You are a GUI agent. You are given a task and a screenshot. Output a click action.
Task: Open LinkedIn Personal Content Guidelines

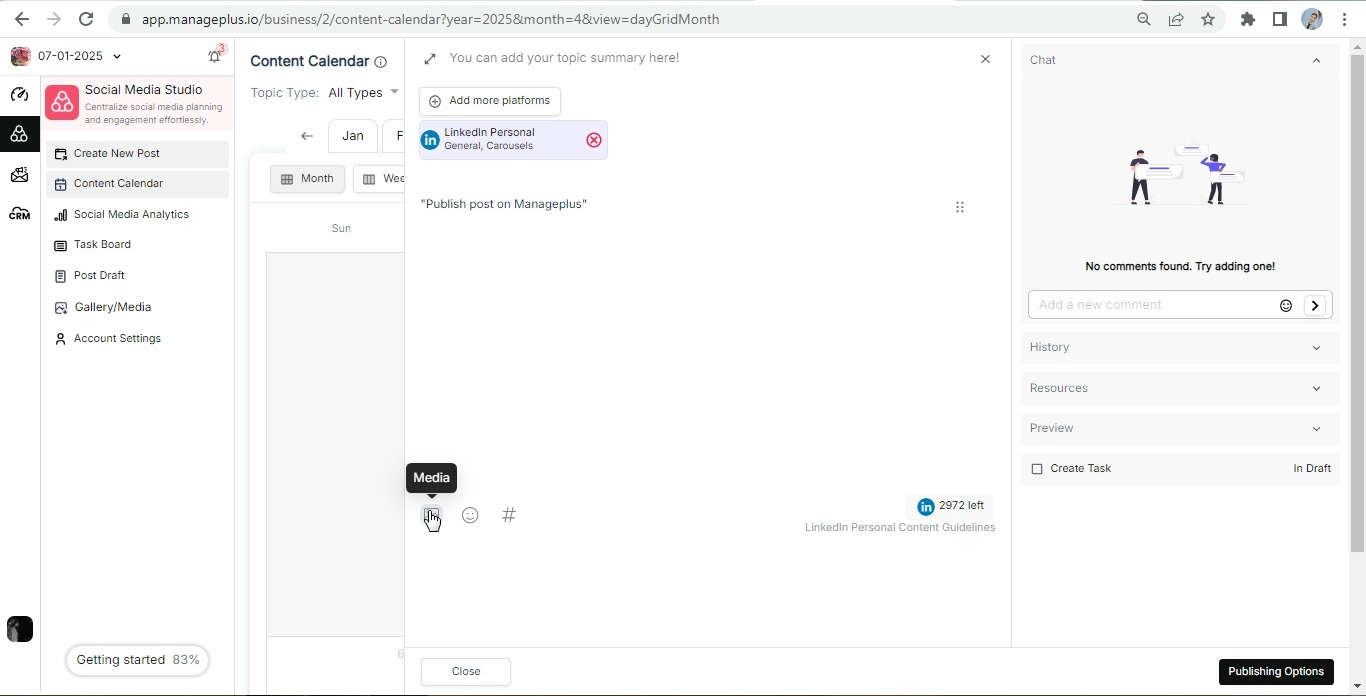pyautogui.click(x=900, y=528)
